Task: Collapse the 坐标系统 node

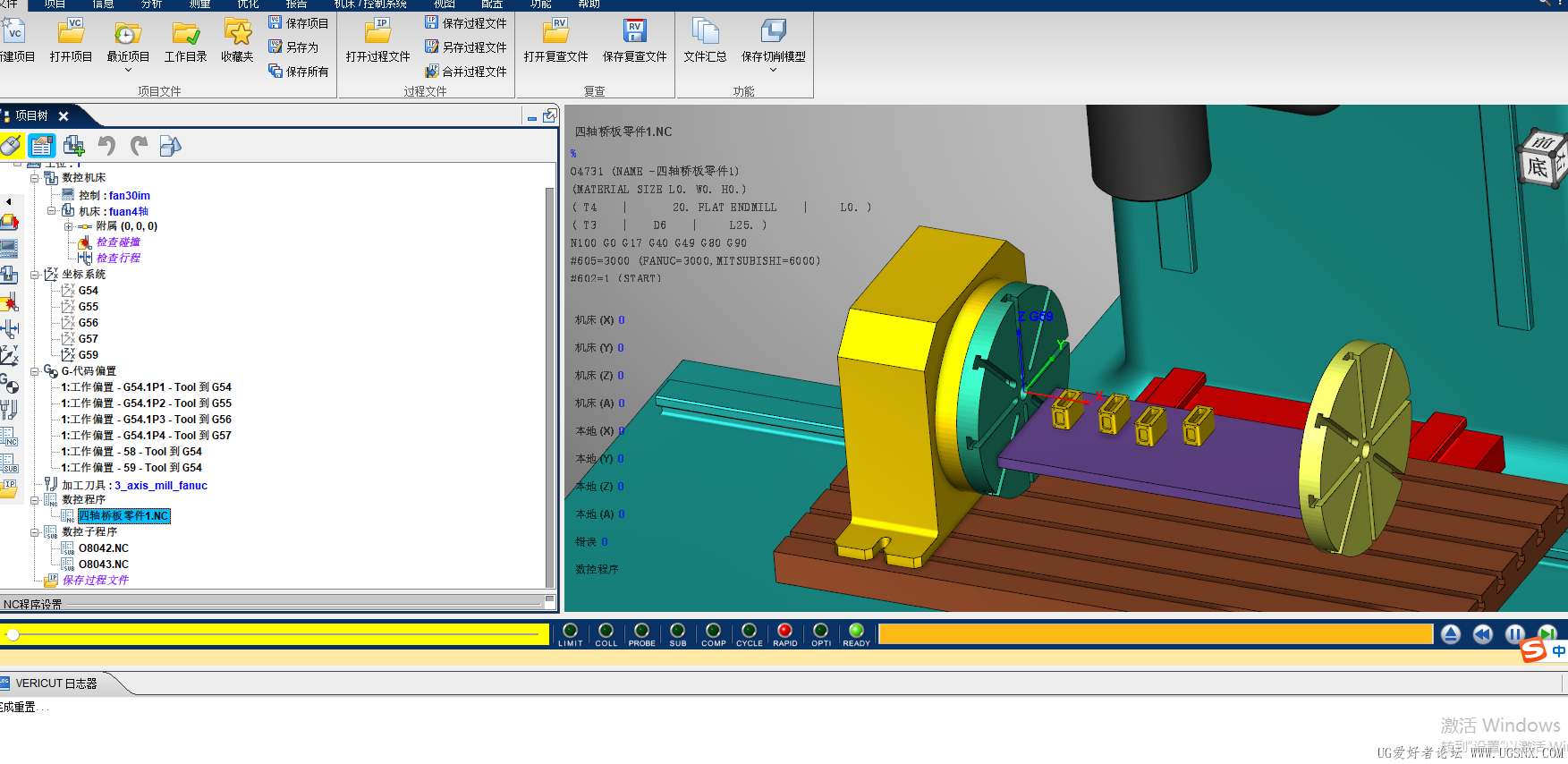Action: tap(35, 275)
